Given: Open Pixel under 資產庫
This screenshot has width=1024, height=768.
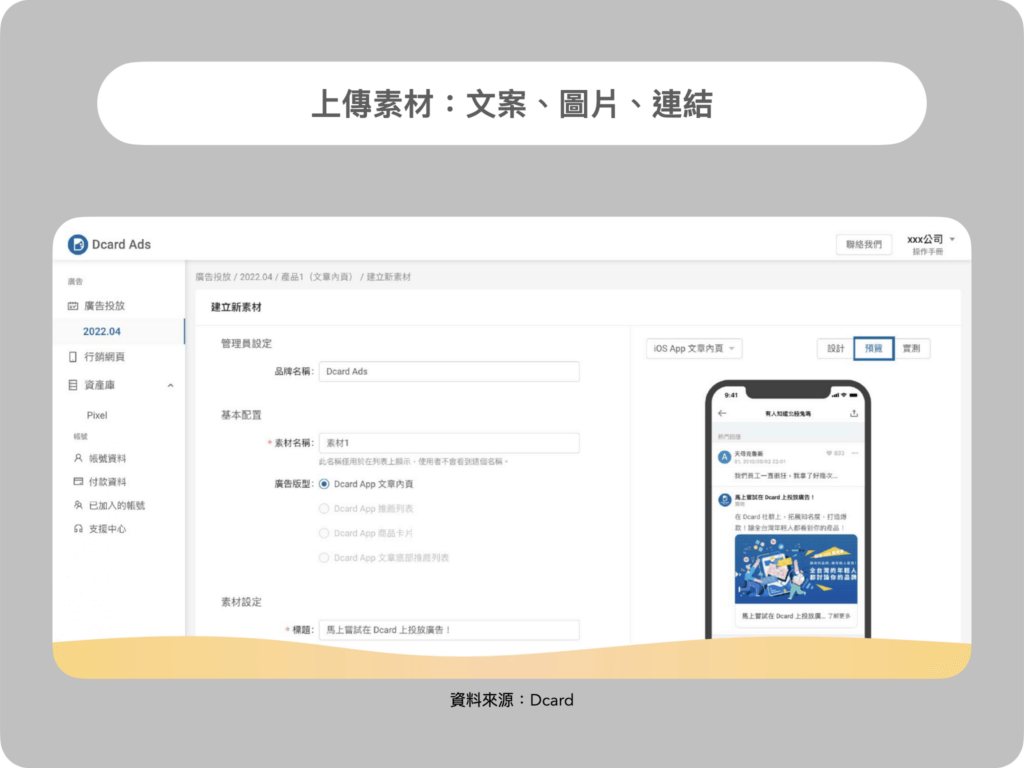Looking at the screenshot, I should 97,415.
